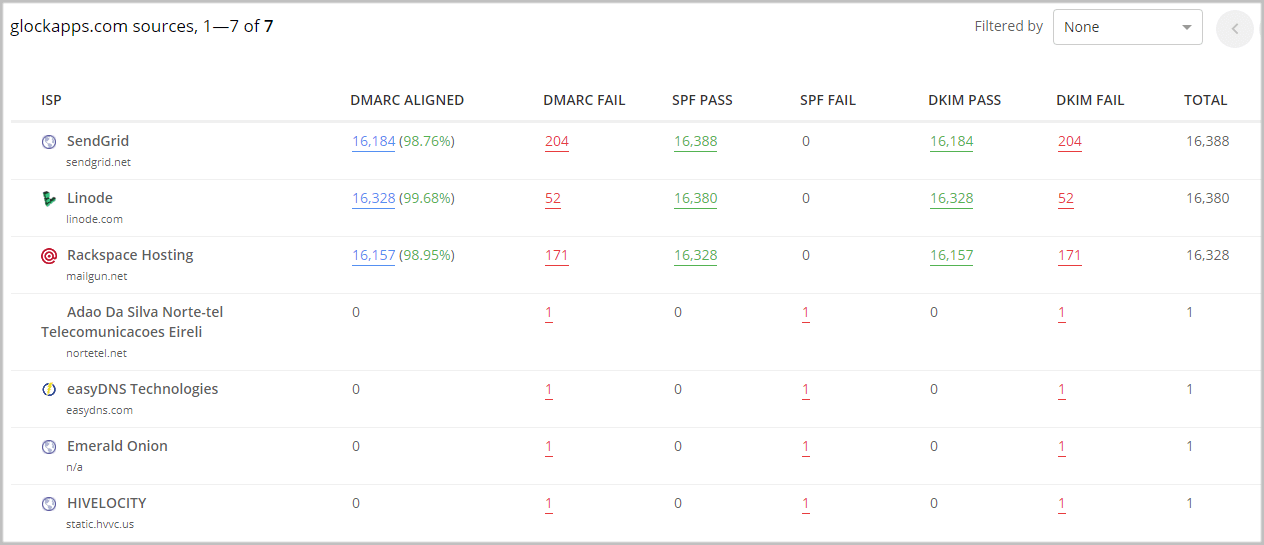Open HIVELOCITY's DKIM fail link

[x=1062, y=503]
